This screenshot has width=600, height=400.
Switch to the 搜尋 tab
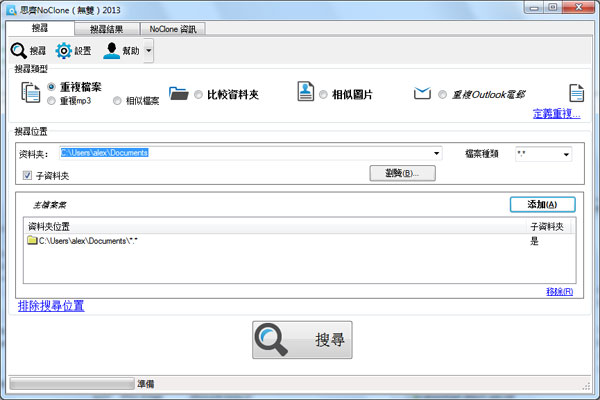coord(40,28)
